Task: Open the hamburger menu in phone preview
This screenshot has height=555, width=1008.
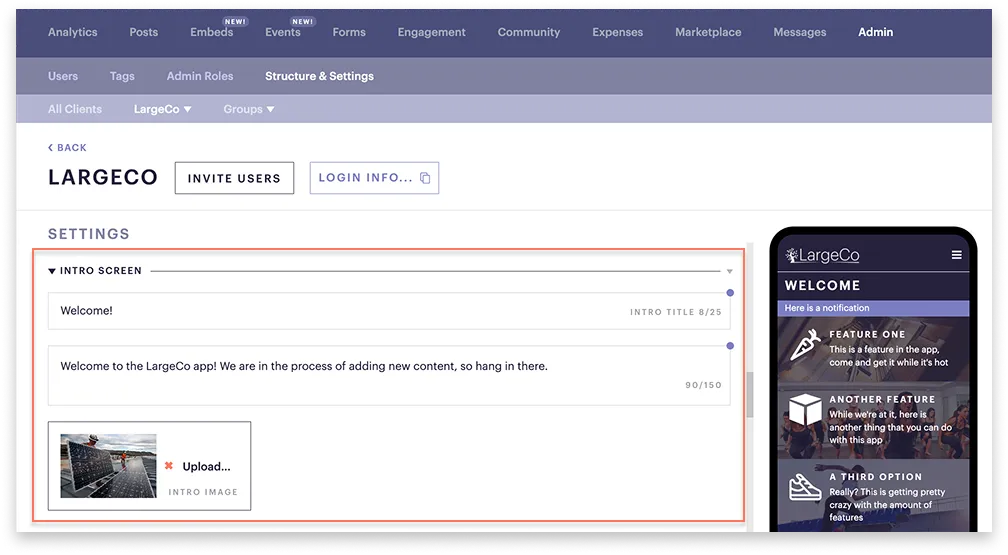Action: pyautogui.click(x=957, y=255)
